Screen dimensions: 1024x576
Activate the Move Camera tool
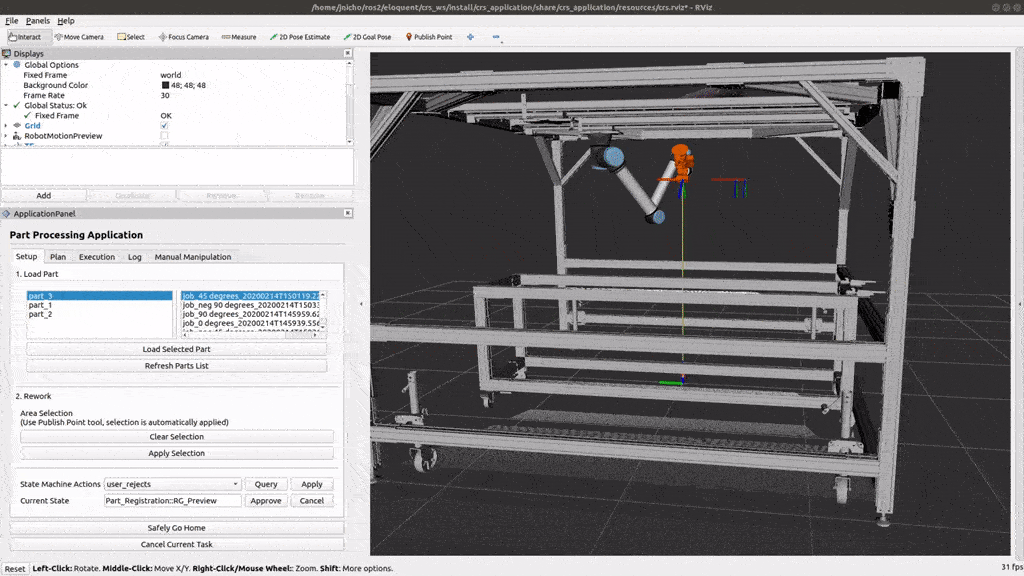pyautogui.click(x=78, y=36)
